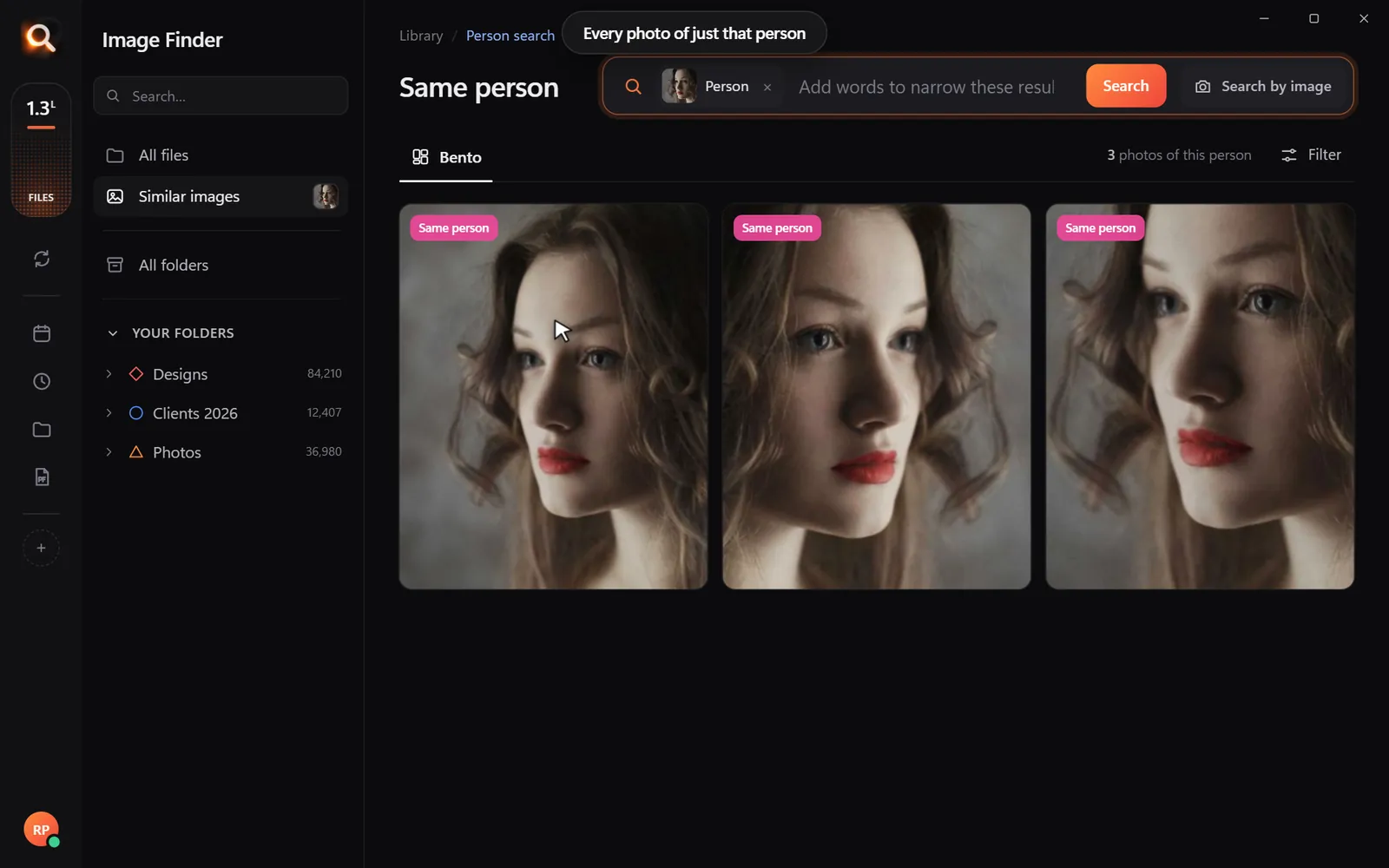Open the recent clock icon in rail
The height and width of the screenshot is (868, 1389).
pos(41,382)
